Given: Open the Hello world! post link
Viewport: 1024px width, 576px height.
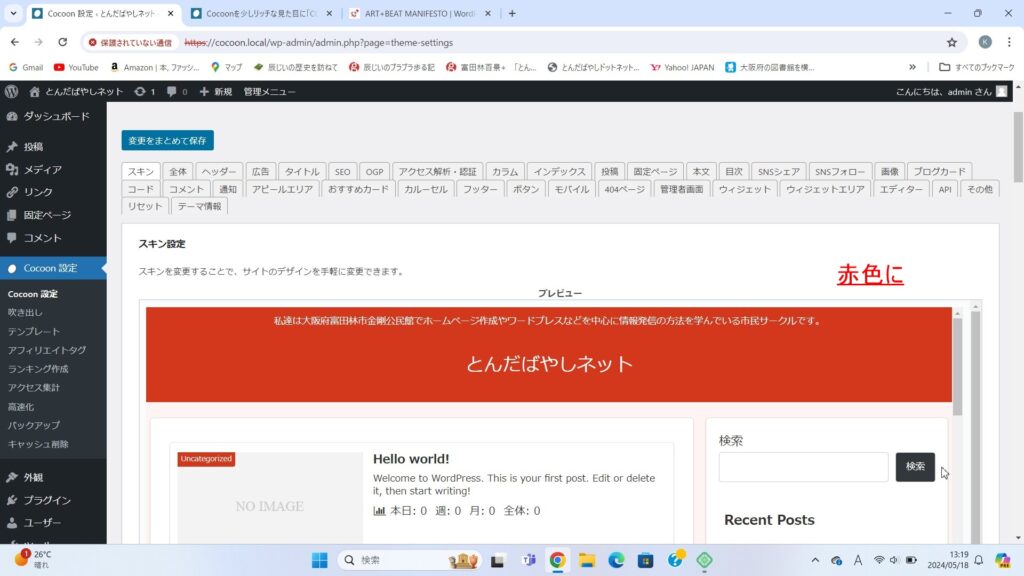Looking at the screenshot, I should [411, 459].
